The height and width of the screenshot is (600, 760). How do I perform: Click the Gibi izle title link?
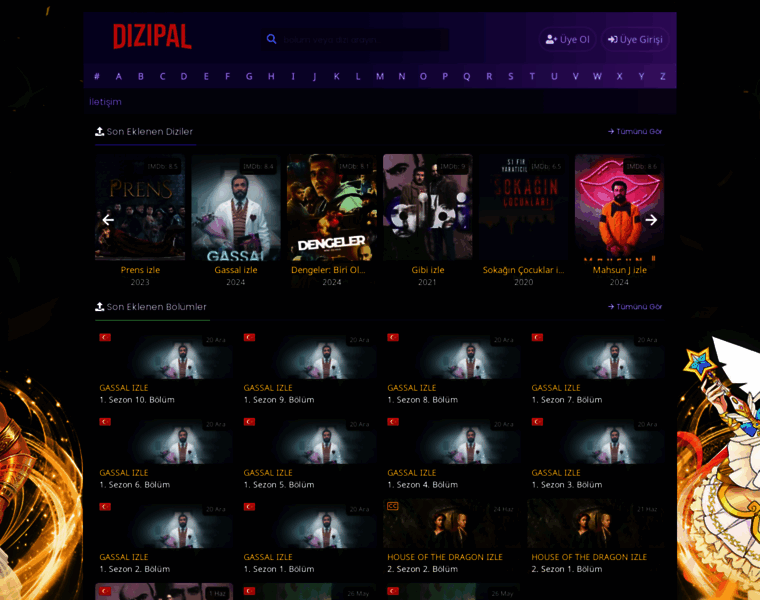click(428, 270)
